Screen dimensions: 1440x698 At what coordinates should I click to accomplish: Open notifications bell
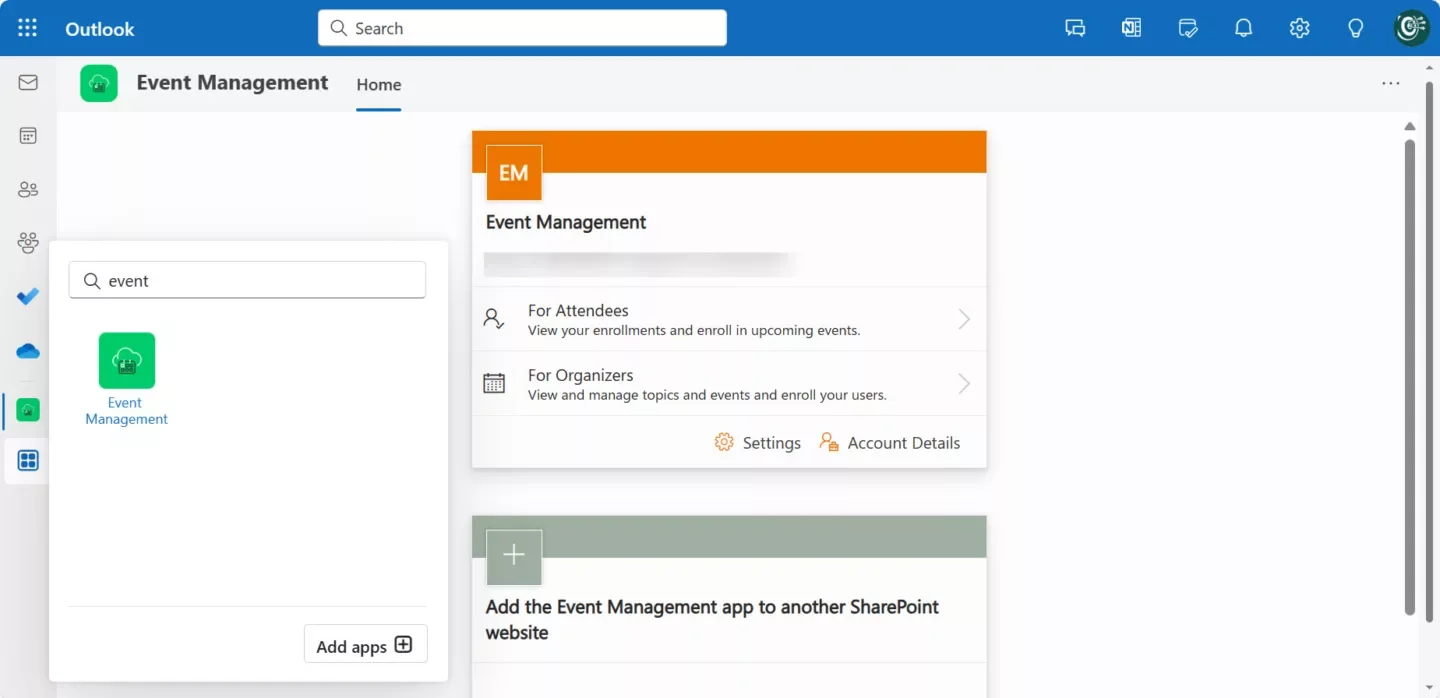[x=1243, y=28]
